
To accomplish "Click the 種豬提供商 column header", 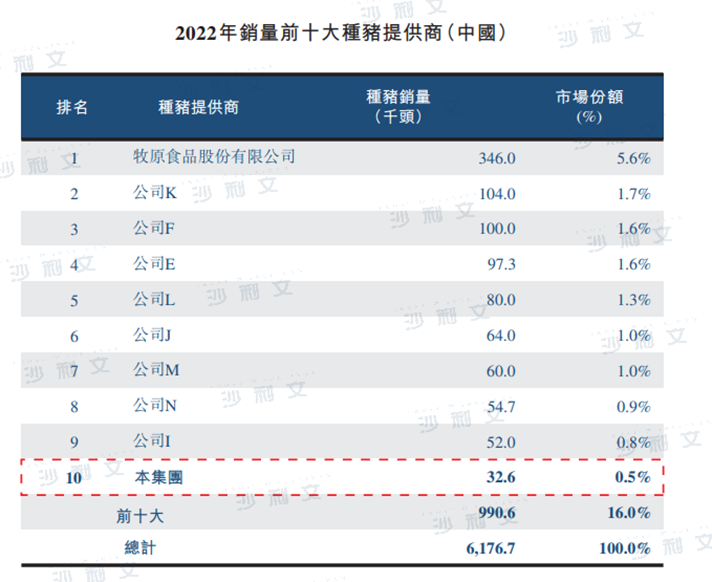I will pyautogui.click(x=198, y=108).
